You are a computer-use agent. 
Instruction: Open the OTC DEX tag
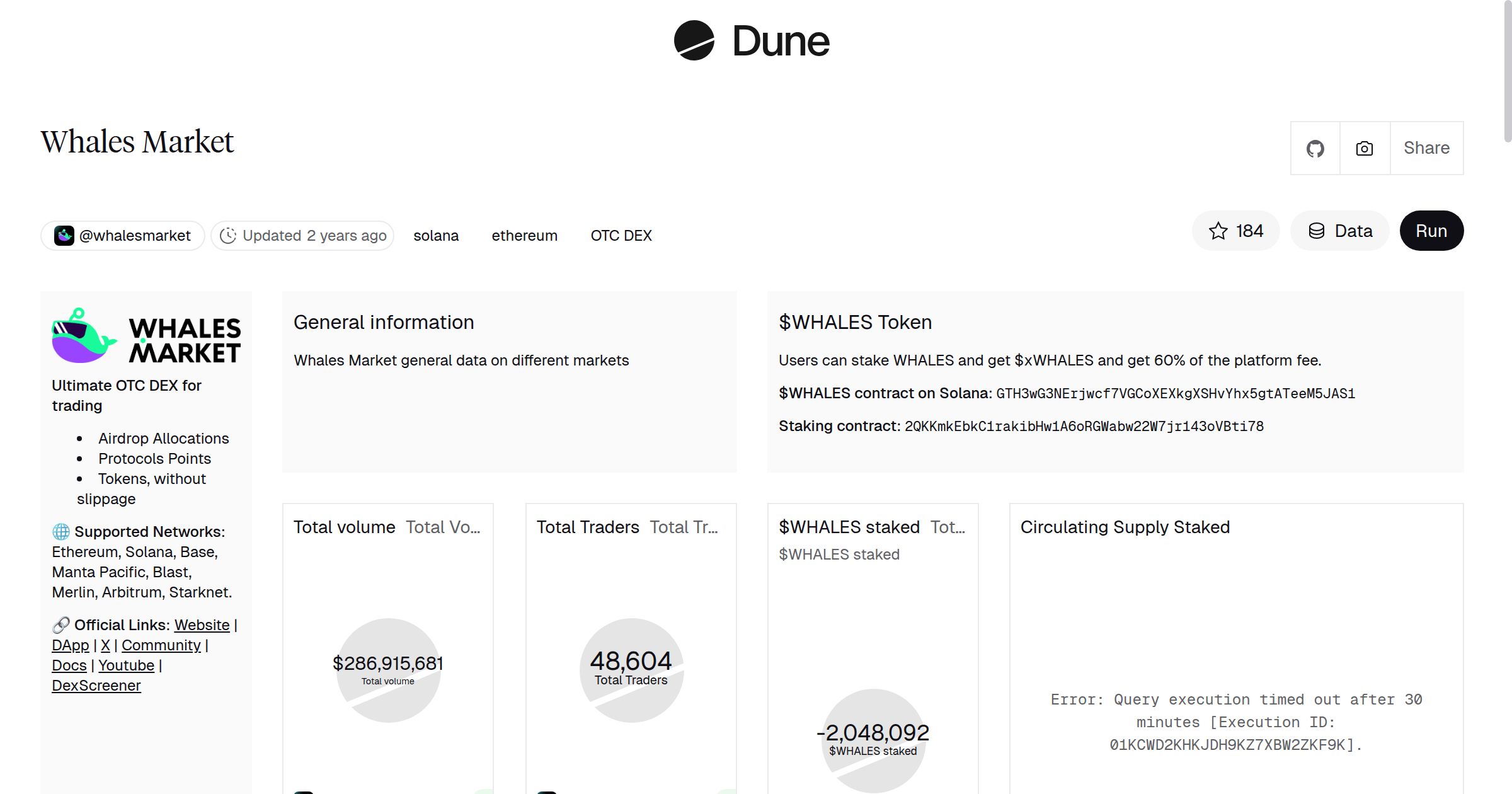pos(621,235)
